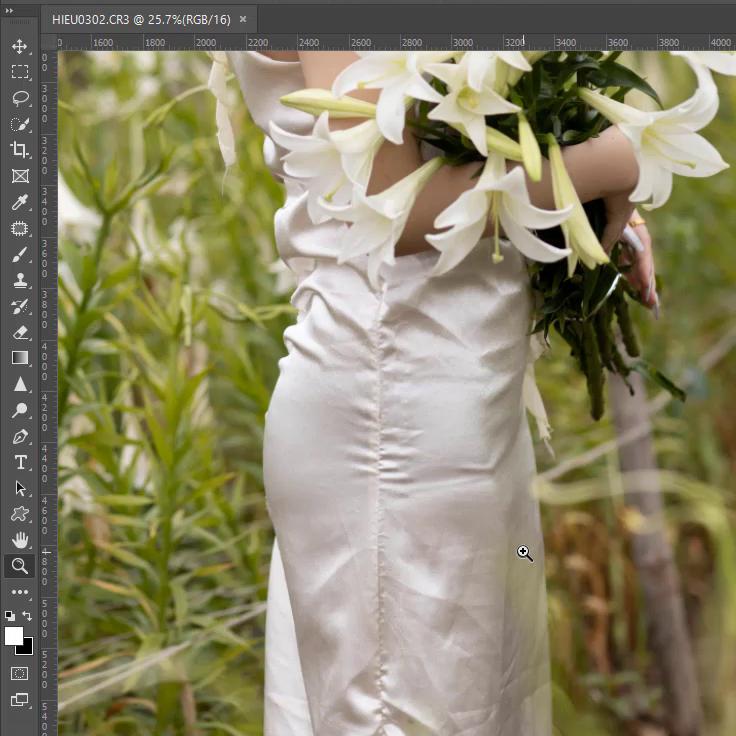Swap foreground and background colors
The height and width of the screenshot is (736, 736).
(27, 615)
